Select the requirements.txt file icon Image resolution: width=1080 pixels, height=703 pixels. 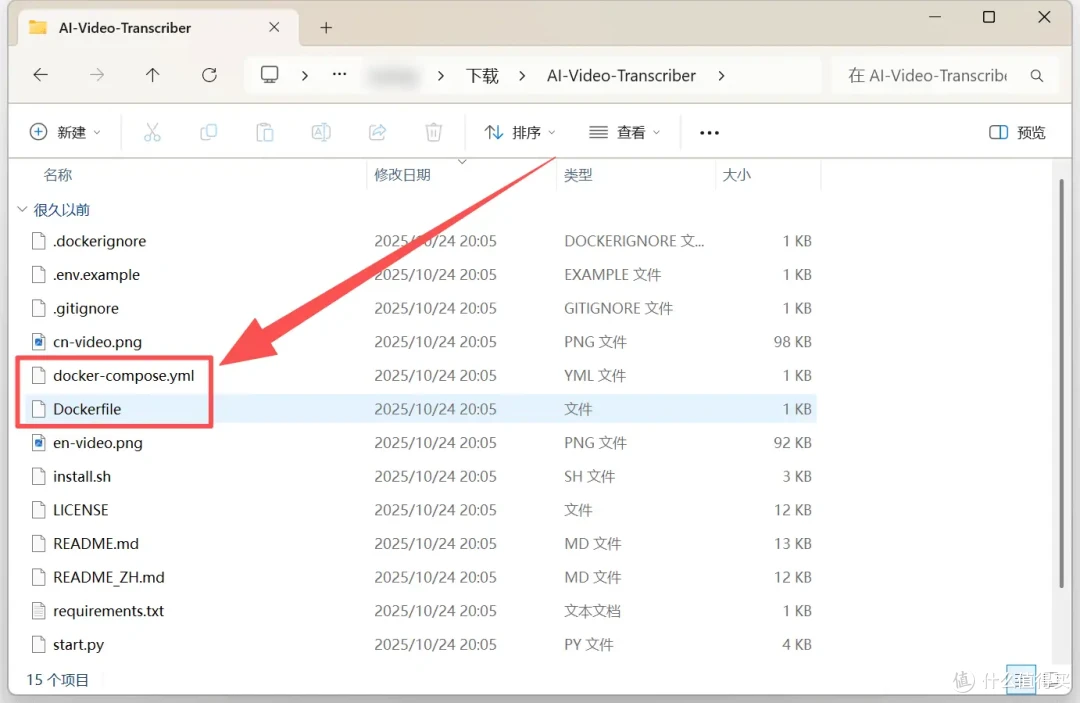coord(39,611)
